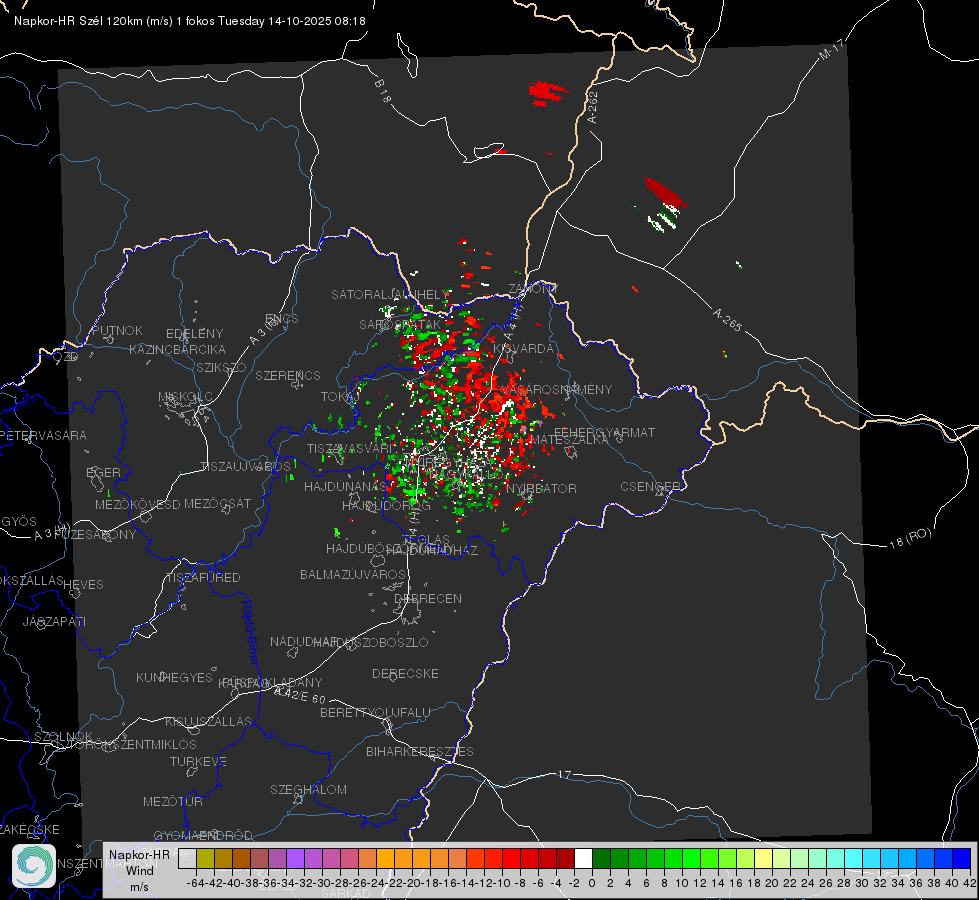Click the MEZŐKÖVESD city label
979x900 pixels.
pyautogui.click(x=137, y=504)
